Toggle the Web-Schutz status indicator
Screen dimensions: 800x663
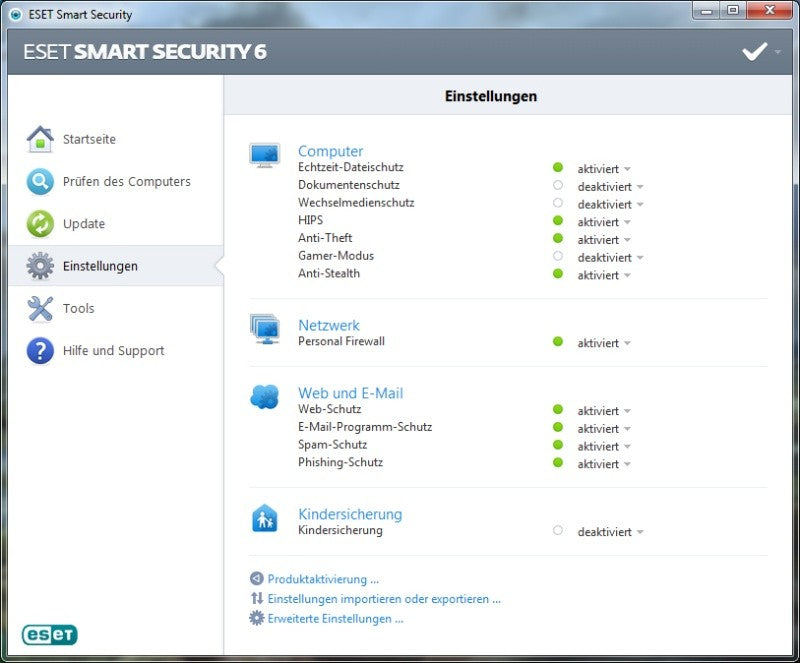[558, 409]
